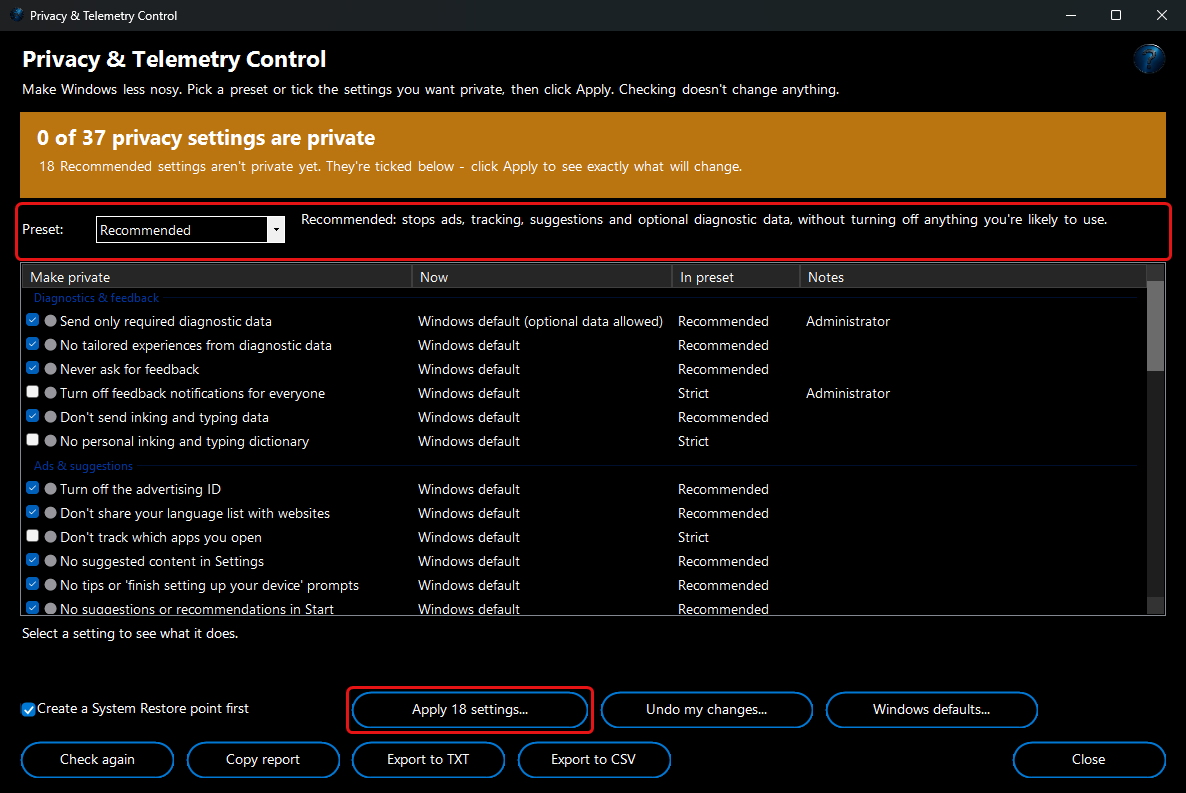
Task: Click status dot for No suggested content in Settings
Action: click(51, 561)
